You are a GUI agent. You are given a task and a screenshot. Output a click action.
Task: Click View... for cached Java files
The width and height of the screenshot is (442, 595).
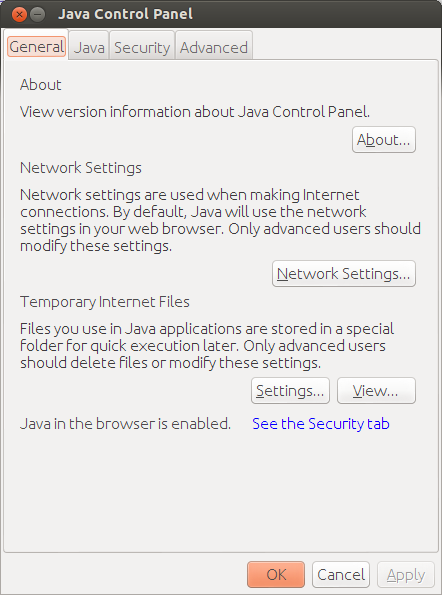pos(376,390)
